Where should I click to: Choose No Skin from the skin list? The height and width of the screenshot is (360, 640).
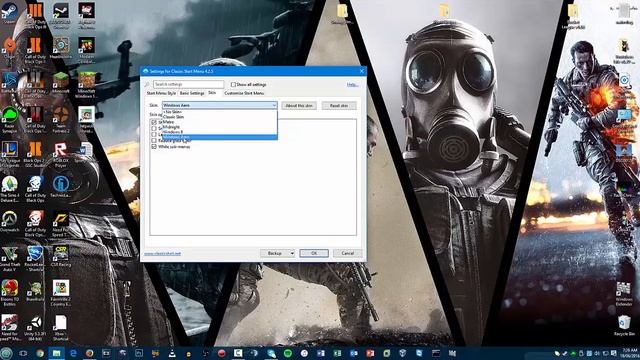tap(220, 112)
